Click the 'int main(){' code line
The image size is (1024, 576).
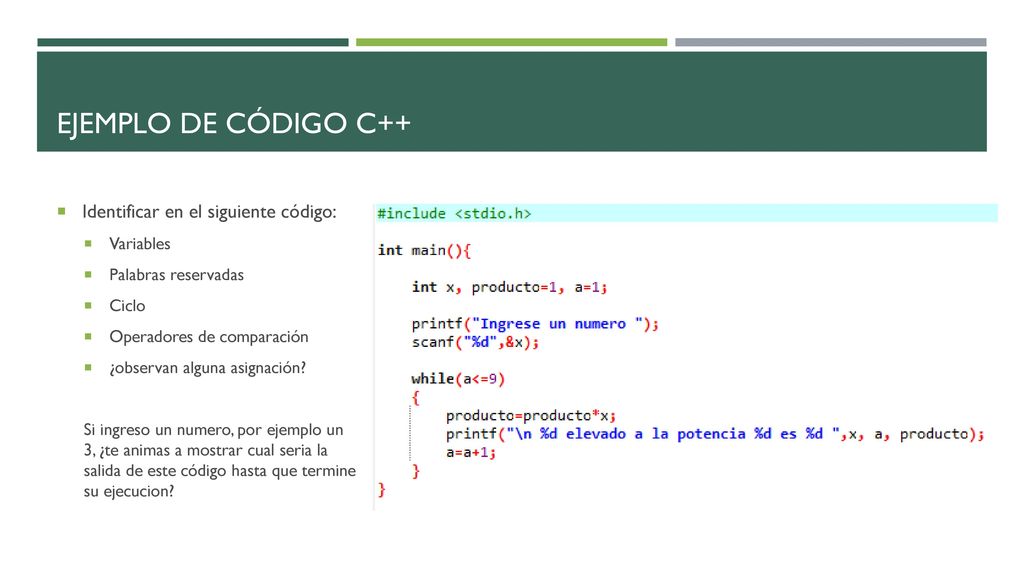(x=424, y=250)
